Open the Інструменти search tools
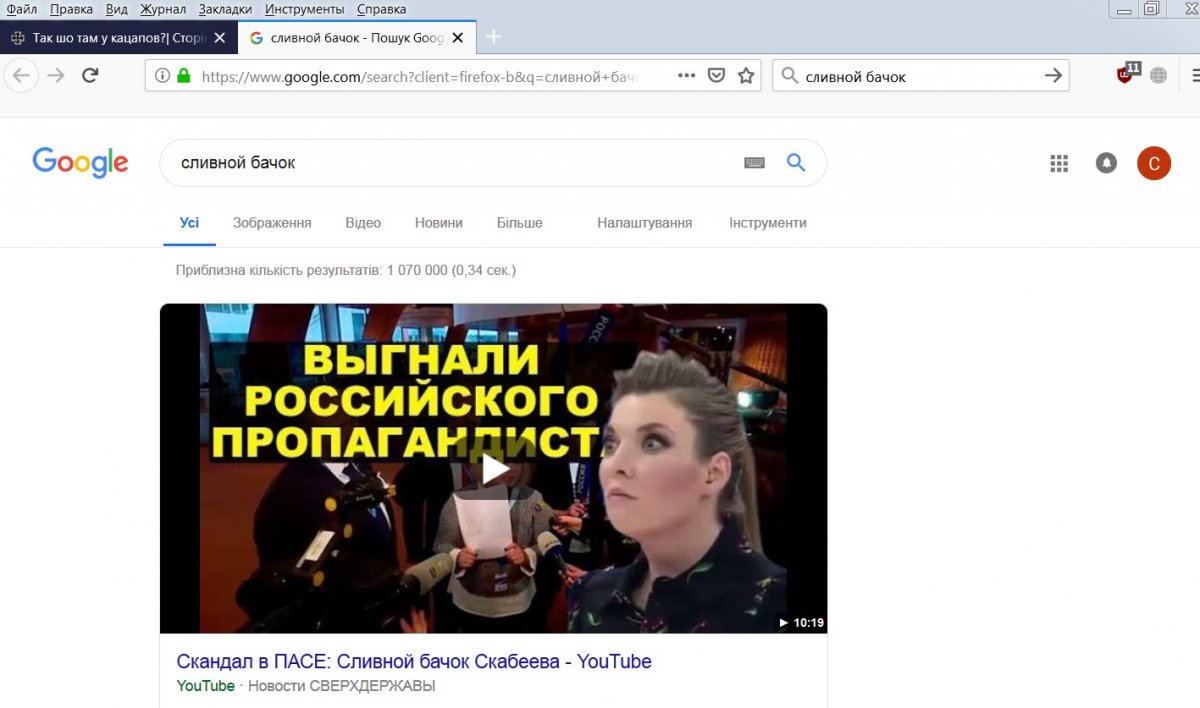The height and width of the screenshot is (708, 1200). [x=767, y=223]
